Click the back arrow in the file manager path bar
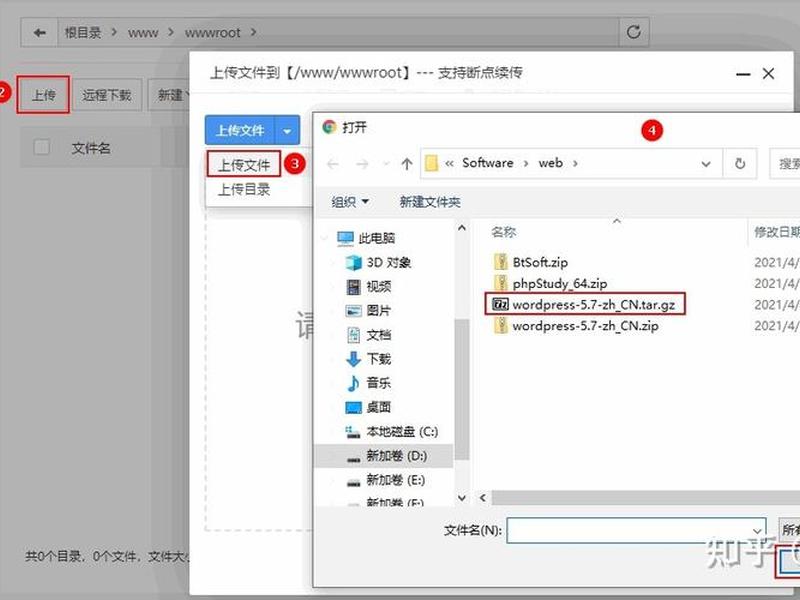 [x=39, y=33]
